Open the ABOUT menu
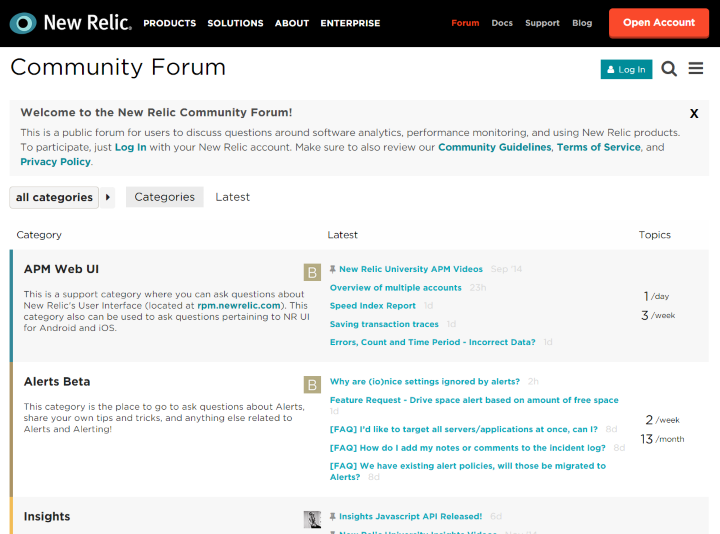The image size is (720, 534). tap(292, 23)
